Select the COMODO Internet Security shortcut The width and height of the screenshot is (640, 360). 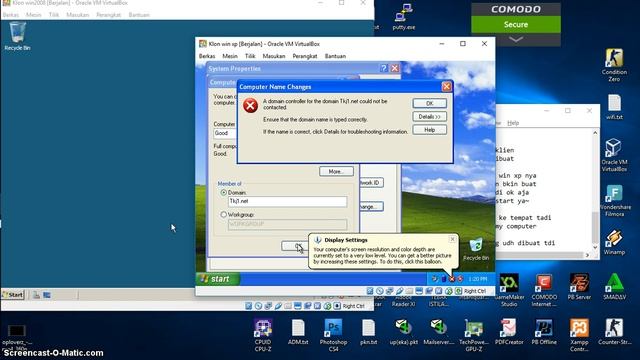(x=544, y=290)
